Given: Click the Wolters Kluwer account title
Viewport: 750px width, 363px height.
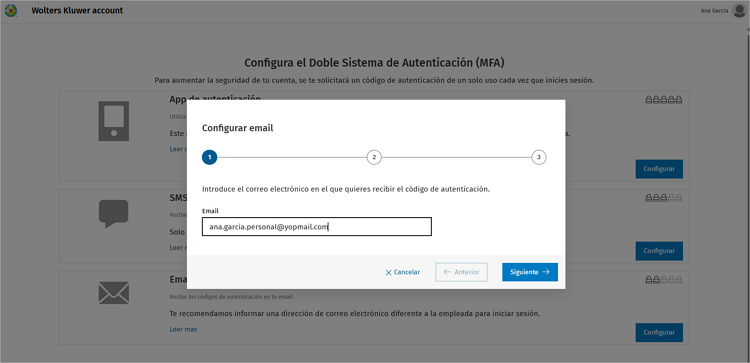Looking at the screenshot, I should tap(77, 11).
